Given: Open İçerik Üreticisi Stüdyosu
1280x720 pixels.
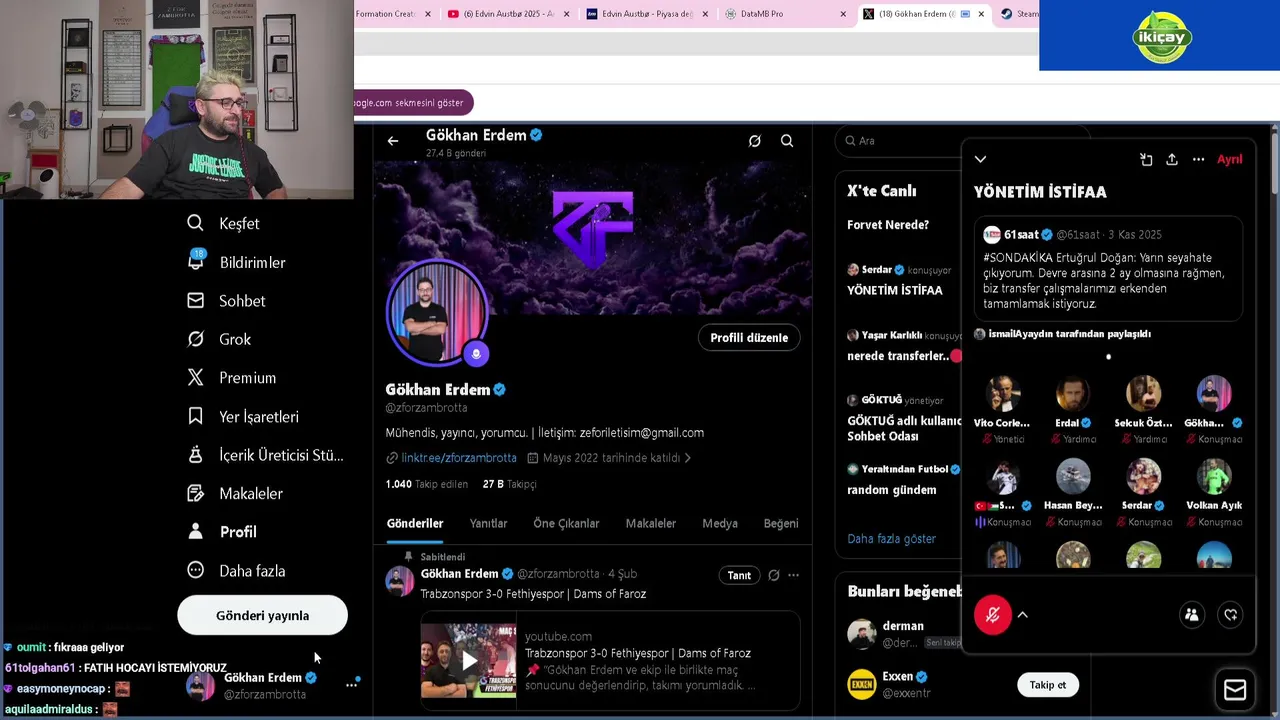Looking at the screenshot, I should [x=266, y=455].
